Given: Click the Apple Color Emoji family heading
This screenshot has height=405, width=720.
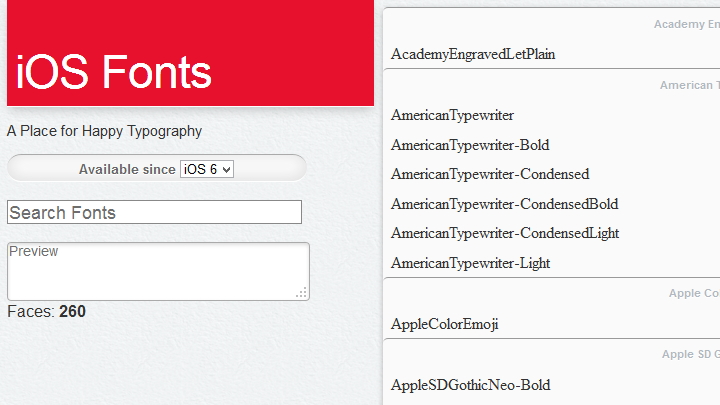Looking at the screenshot, I should point(694,293).
